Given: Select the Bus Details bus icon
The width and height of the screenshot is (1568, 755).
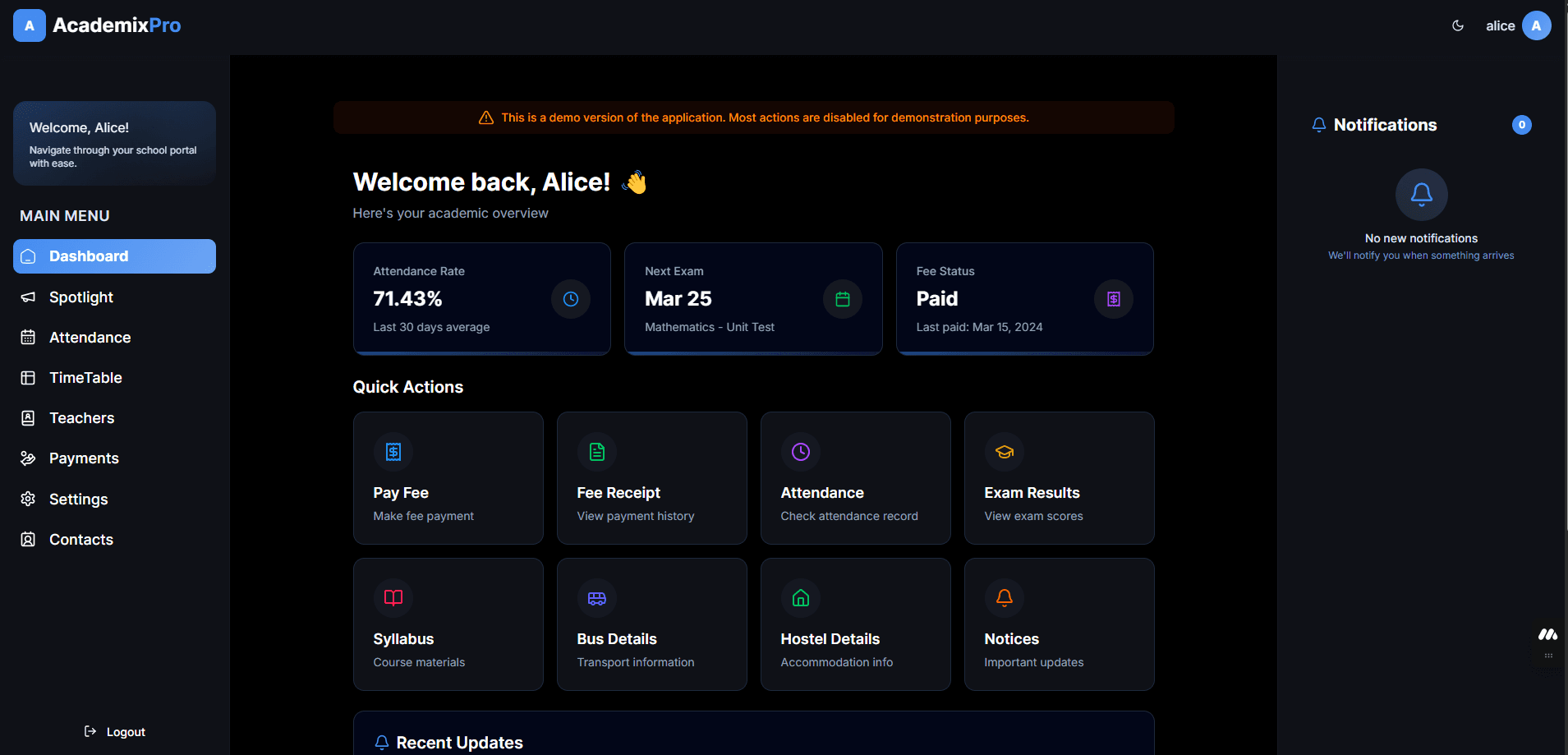Looking at the screenshot, I should tap(596, 598).
